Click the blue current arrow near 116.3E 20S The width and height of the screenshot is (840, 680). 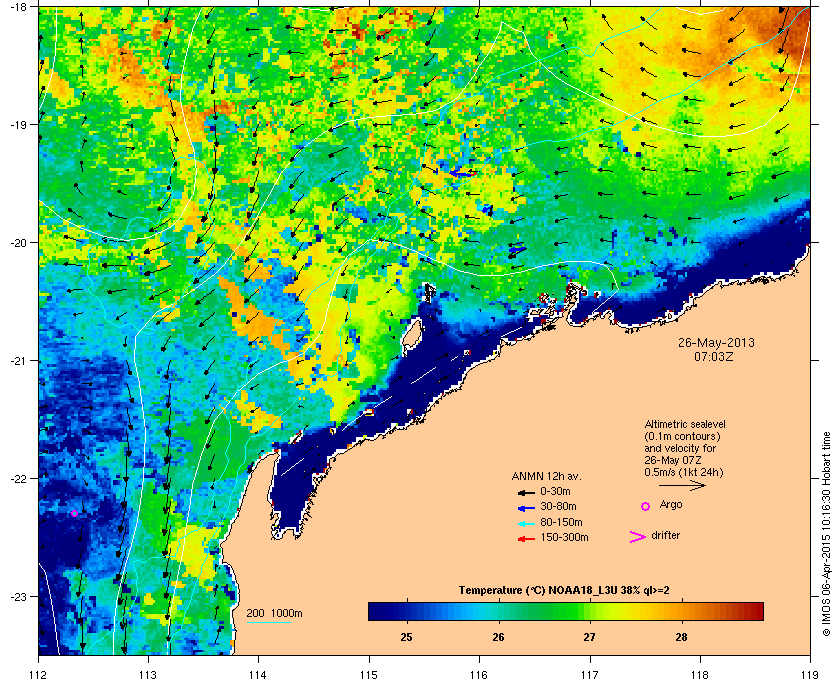click(517, 250)
